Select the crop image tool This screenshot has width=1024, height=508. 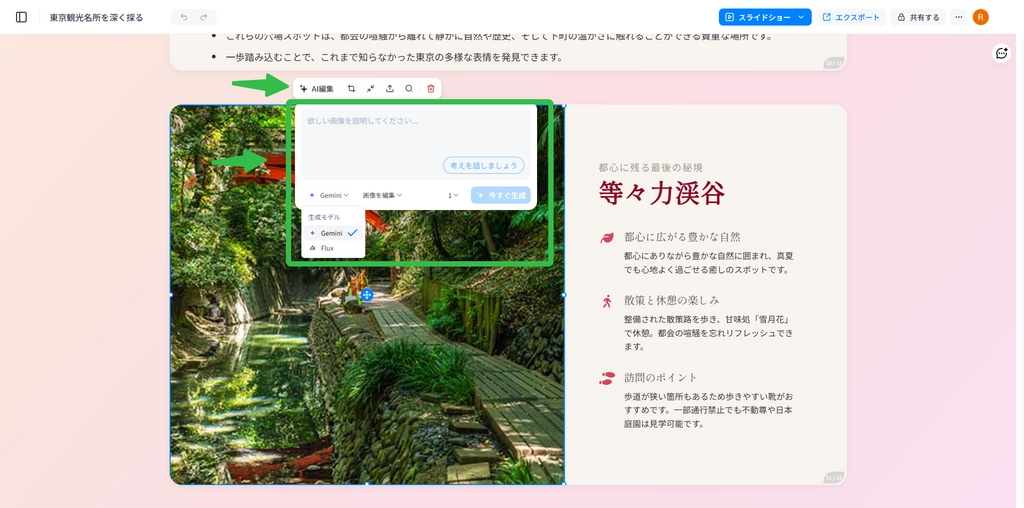point(351,89)
